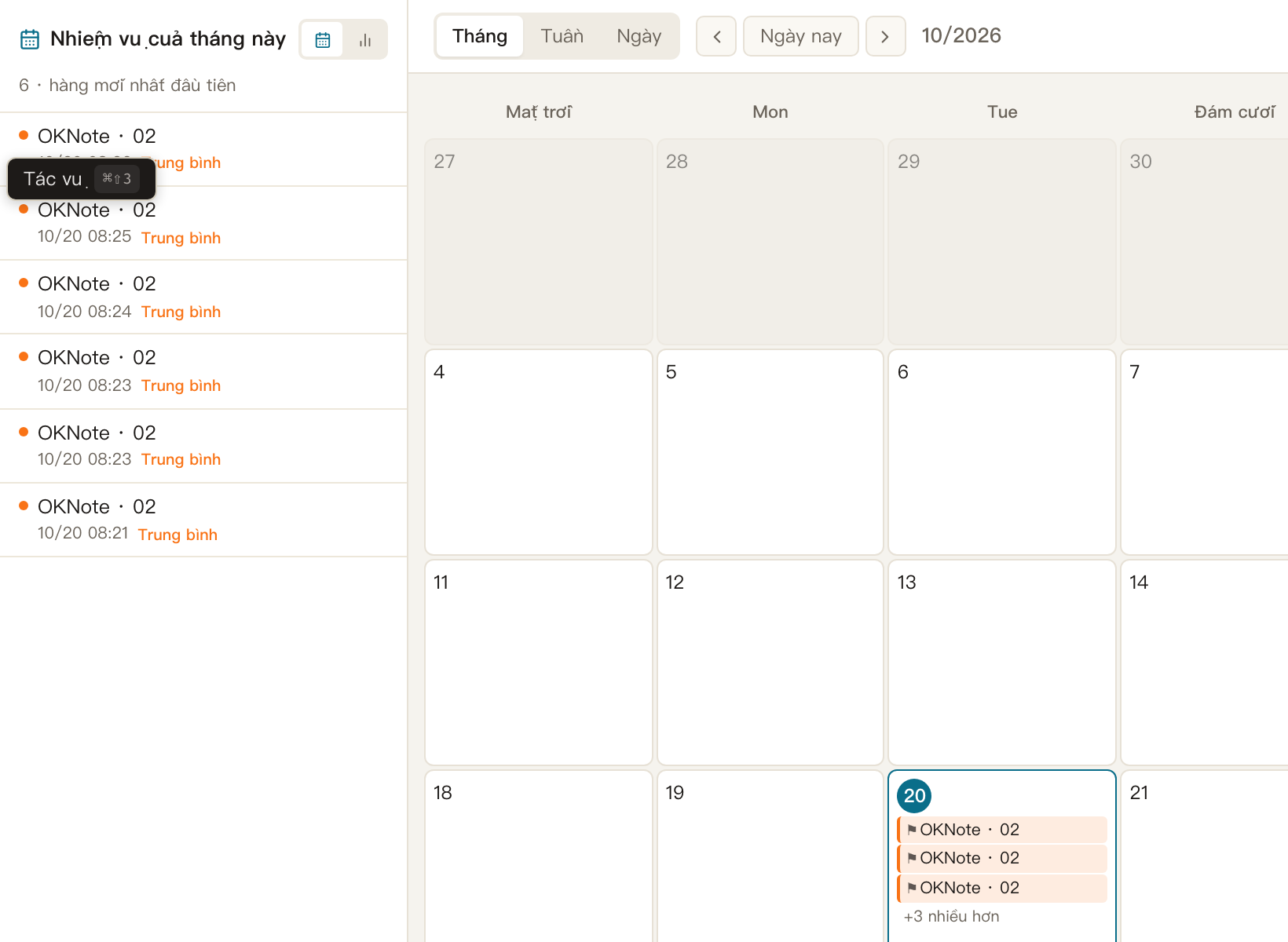Viewport: 1288px width, 942px height.
Task: Select calendar day 5 cell
Action: 770,452
